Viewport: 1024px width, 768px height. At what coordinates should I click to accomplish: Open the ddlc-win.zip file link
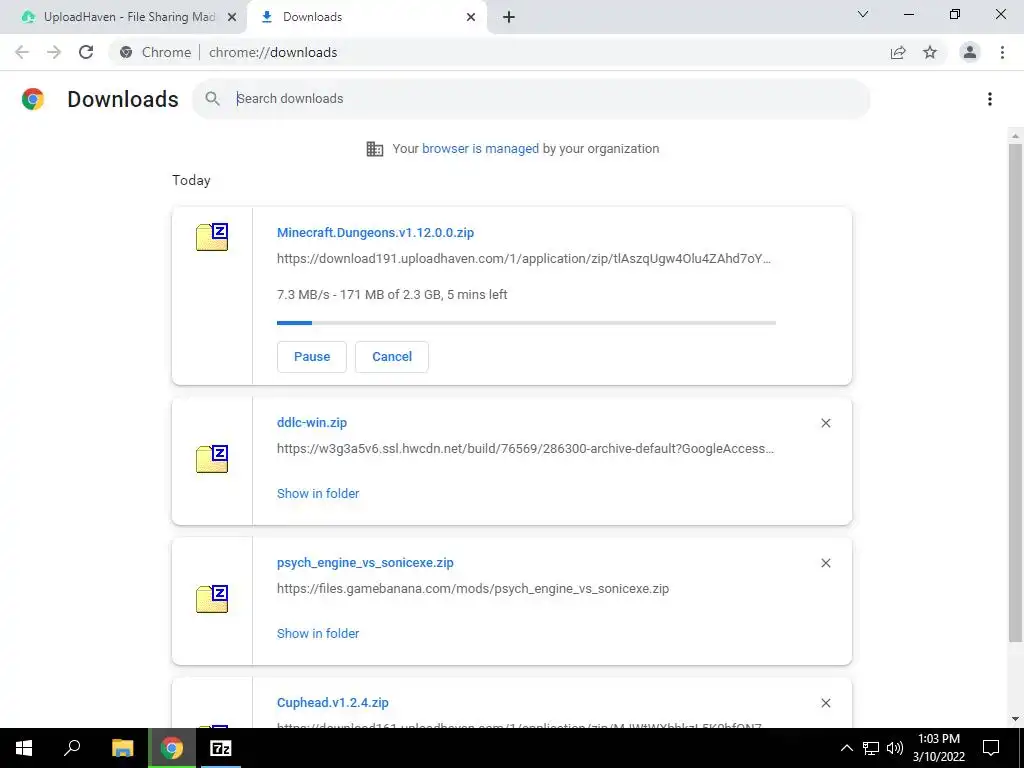312,423
